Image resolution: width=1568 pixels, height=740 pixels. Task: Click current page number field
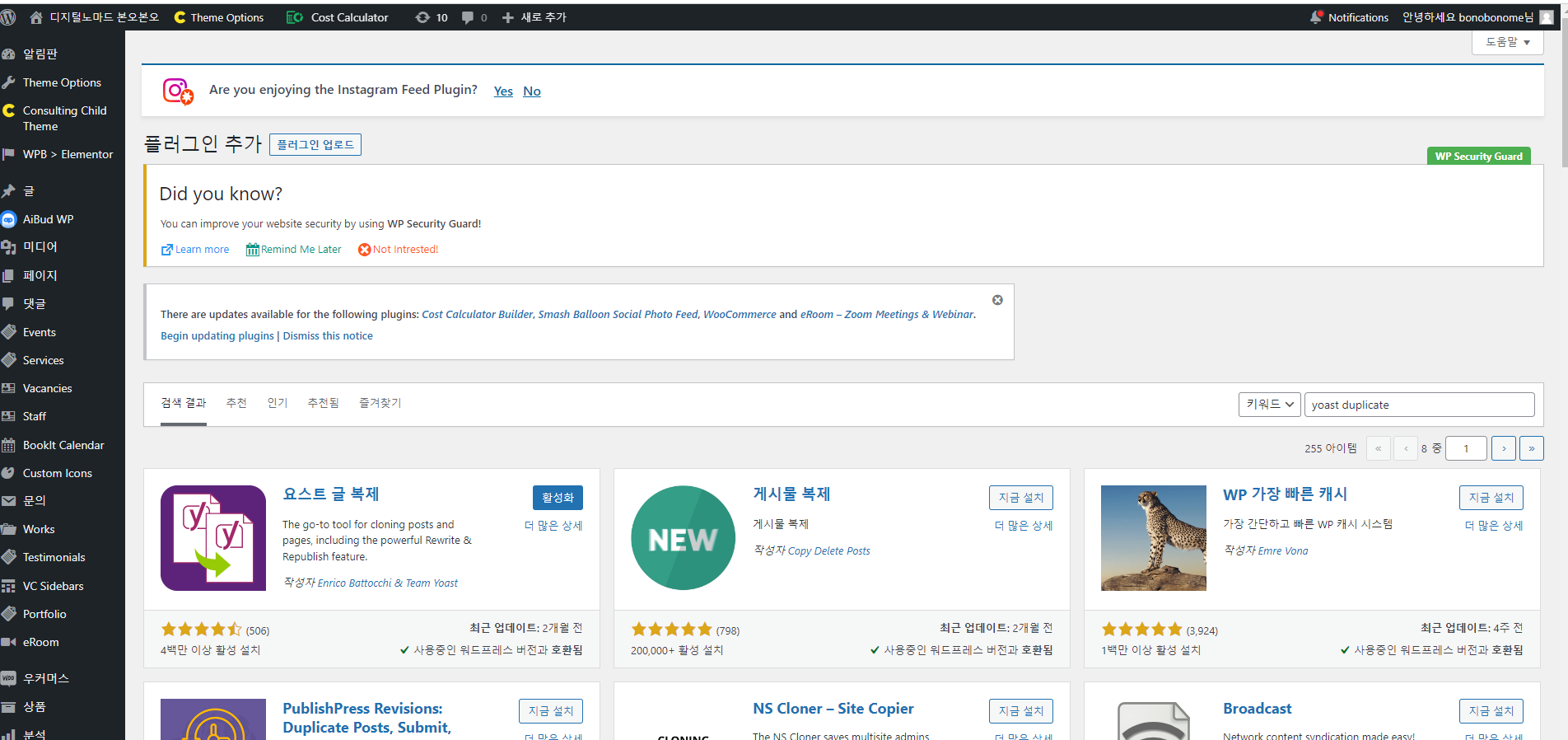click(x=1466, y=448)
